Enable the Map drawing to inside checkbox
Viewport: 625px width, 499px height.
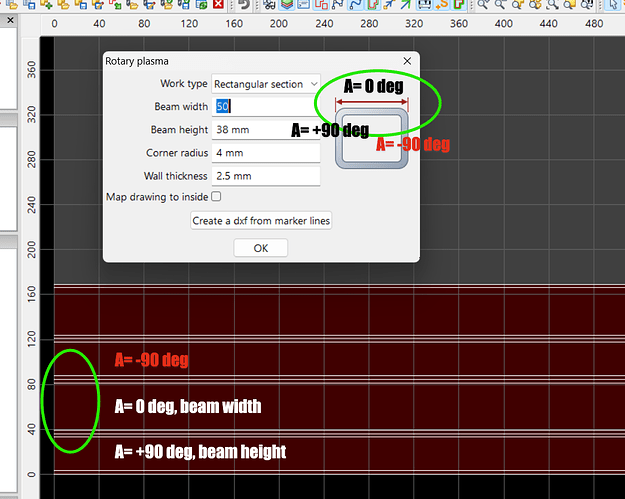[216, 197]
